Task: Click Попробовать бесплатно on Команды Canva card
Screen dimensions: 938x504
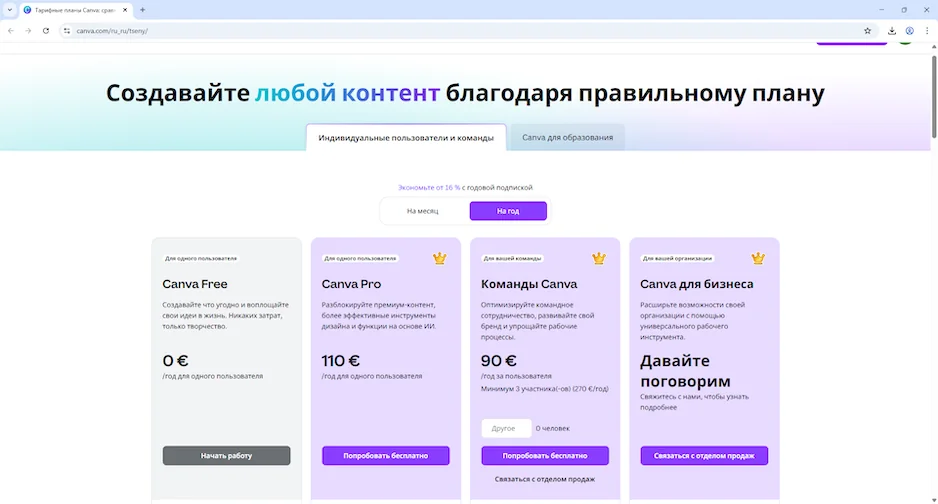Action: [544, 456]
